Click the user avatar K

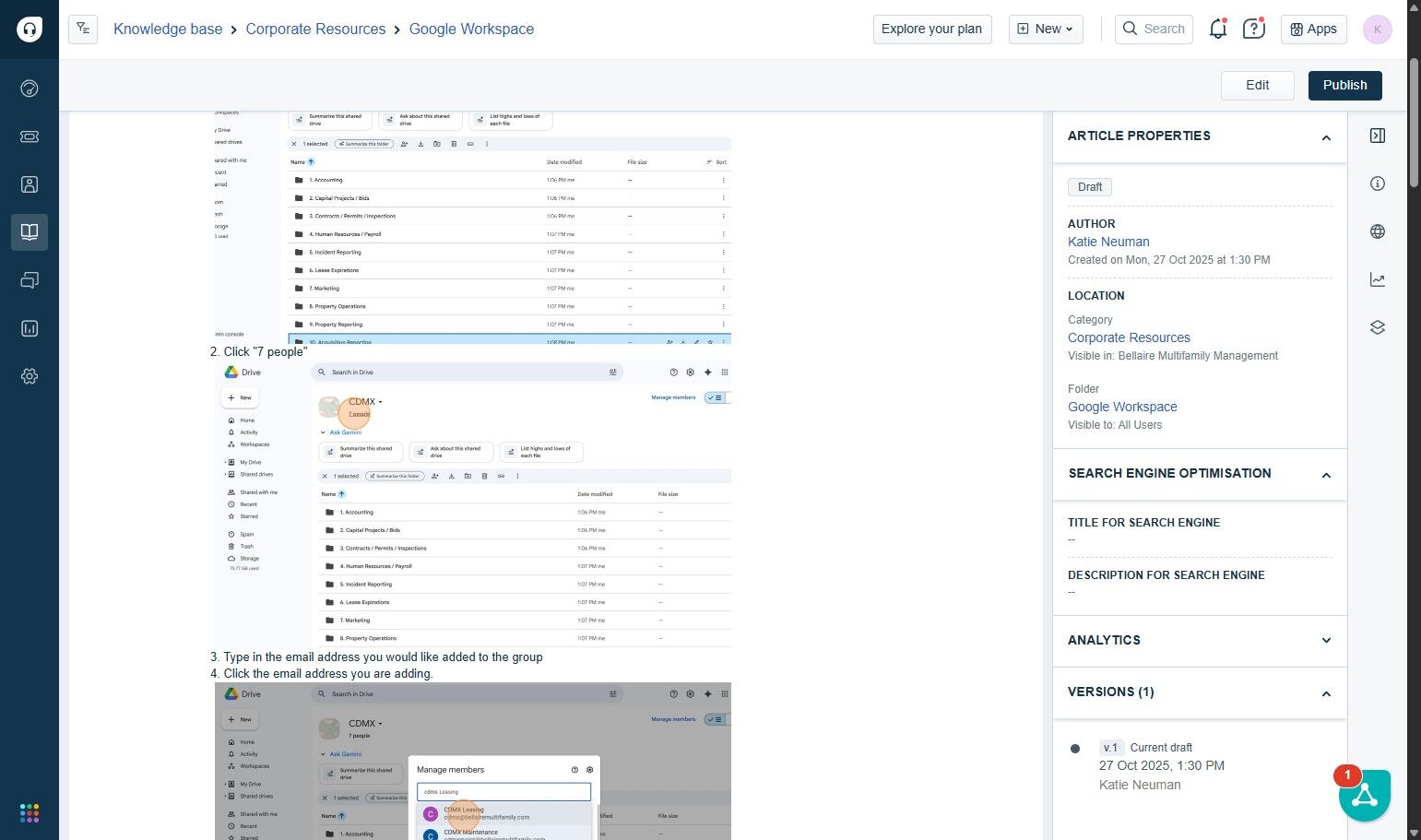point(1377,30)
